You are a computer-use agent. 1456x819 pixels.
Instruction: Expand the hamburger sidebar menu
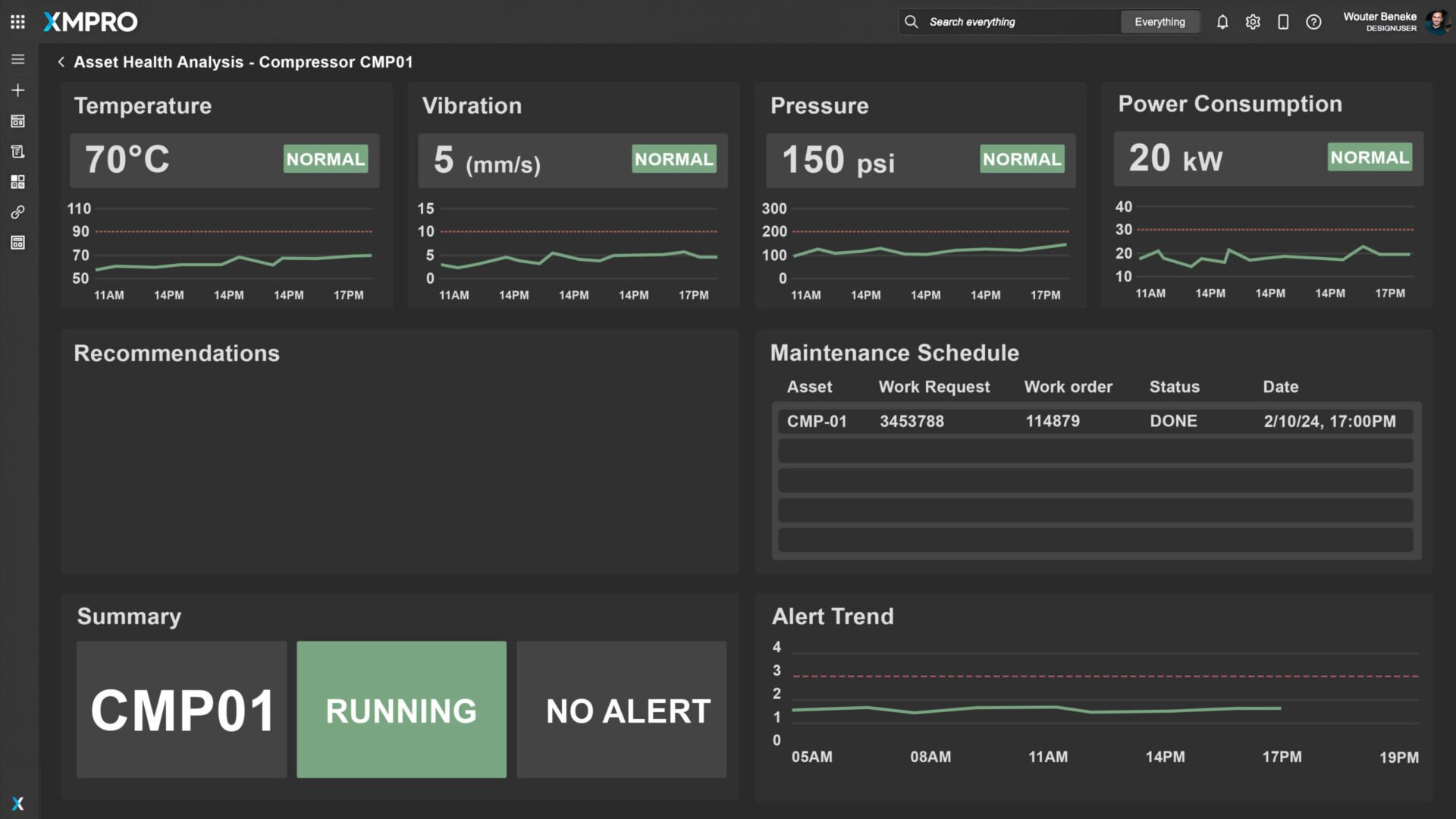tap(18, 59)
